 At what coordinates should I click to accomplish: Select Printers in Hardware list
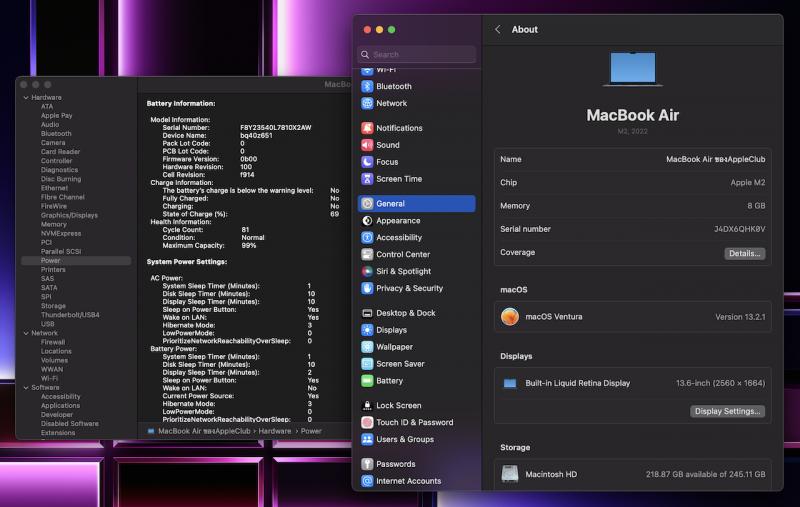tap(53, 270)
